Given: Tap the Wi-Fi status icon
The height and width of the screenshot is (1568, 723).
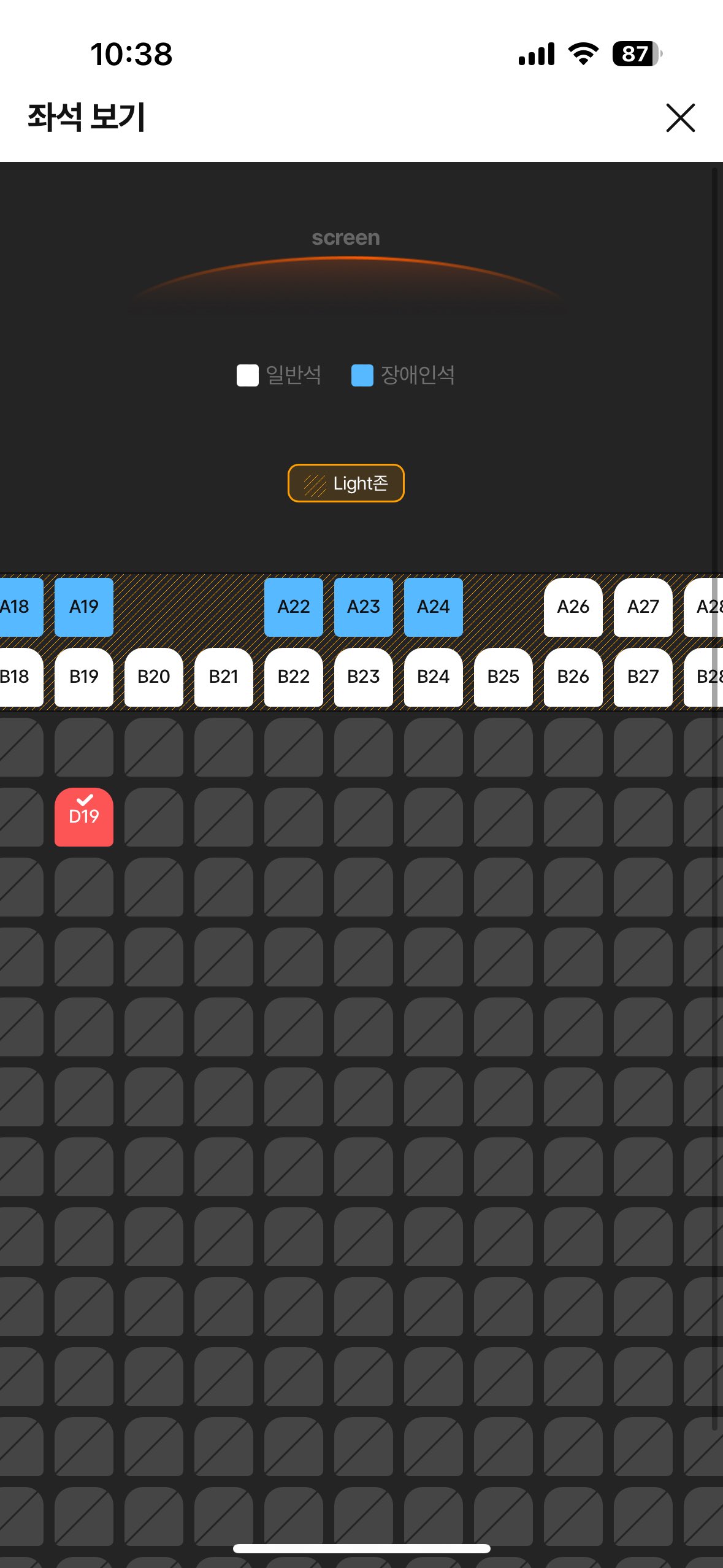Looking at the screenshot, I should pos(584,54).
